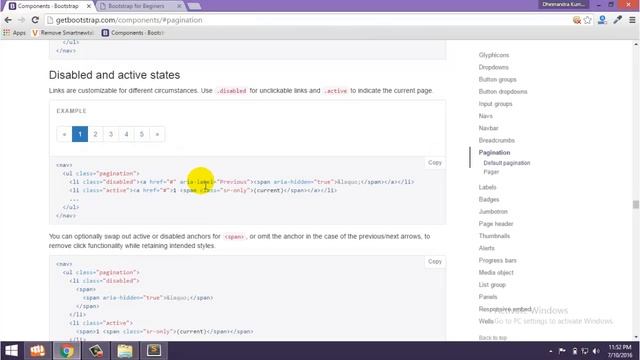Open File Explorer from taskbar

tap(125, 351)
